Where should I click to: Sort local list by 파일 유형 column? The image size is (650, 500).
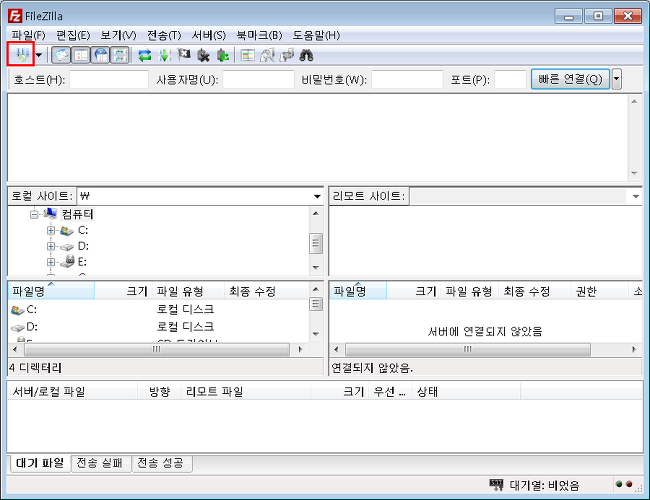188,291
